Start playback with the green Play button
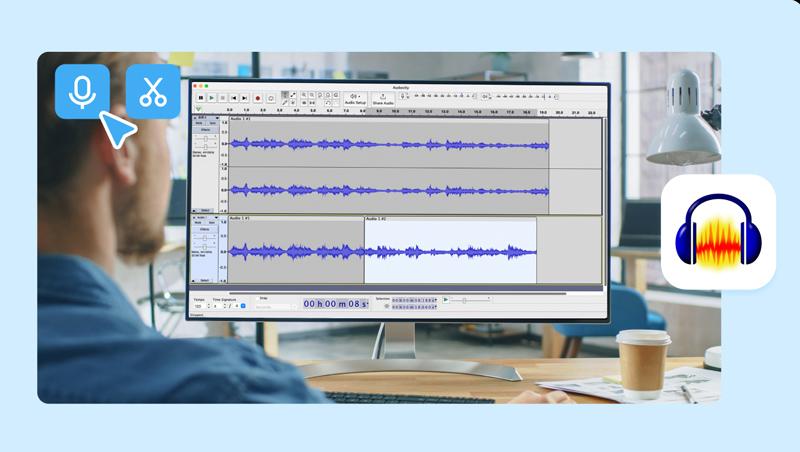 click(x=212, y=98)
